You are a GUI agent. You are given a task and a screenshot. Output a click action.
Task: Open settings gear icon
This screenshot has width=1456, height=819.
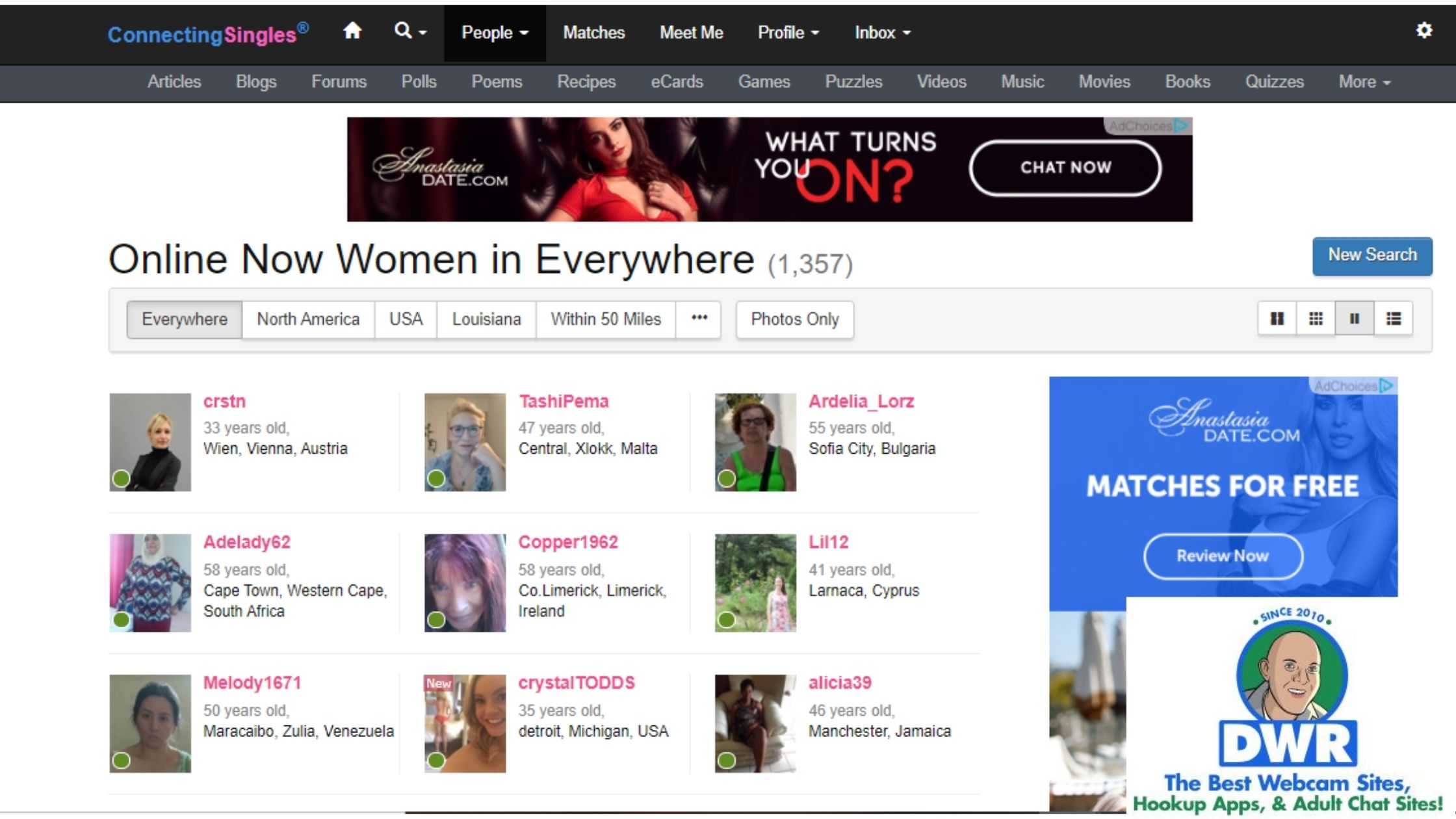point(1423,31)
